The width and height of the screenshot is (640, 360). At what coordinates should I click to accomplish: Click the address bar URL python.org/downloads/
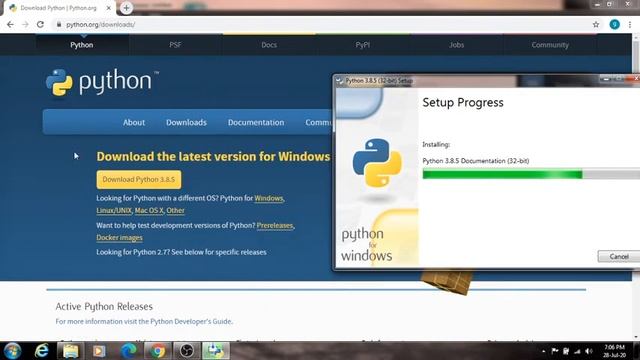point(100,24)
